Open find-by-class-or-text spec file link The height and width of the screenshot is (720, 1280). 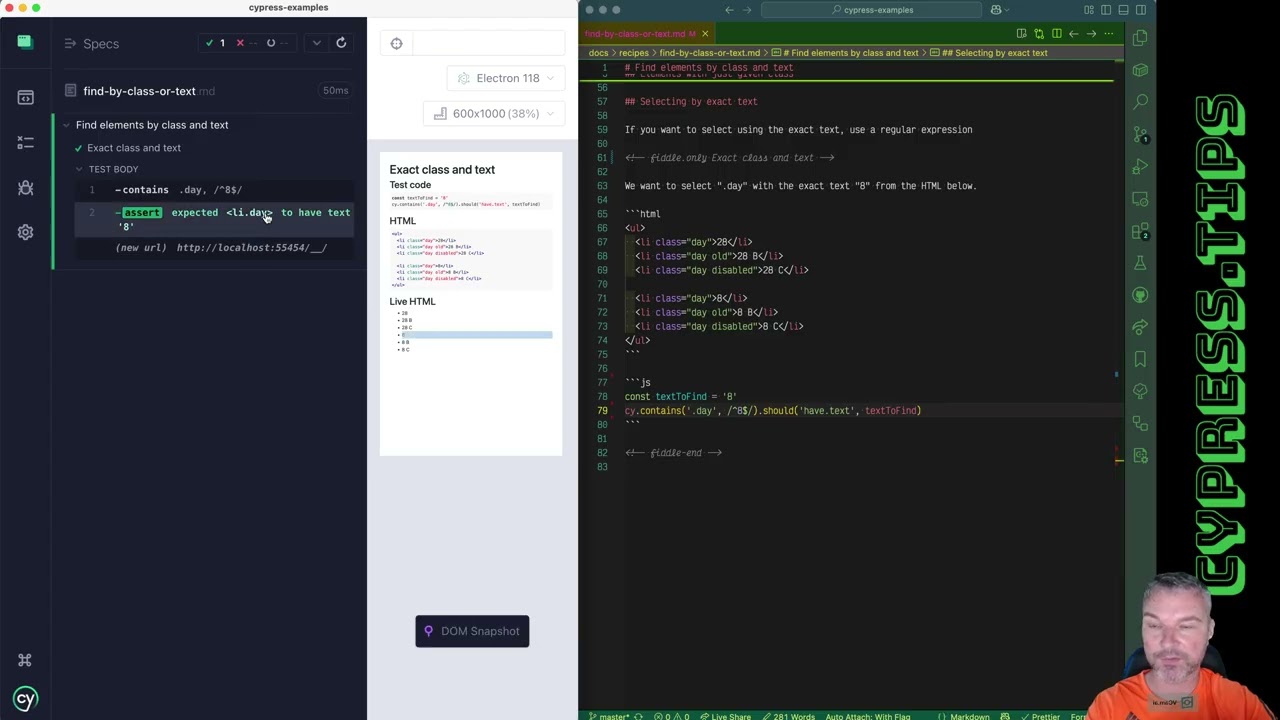(x=149, y=91)
